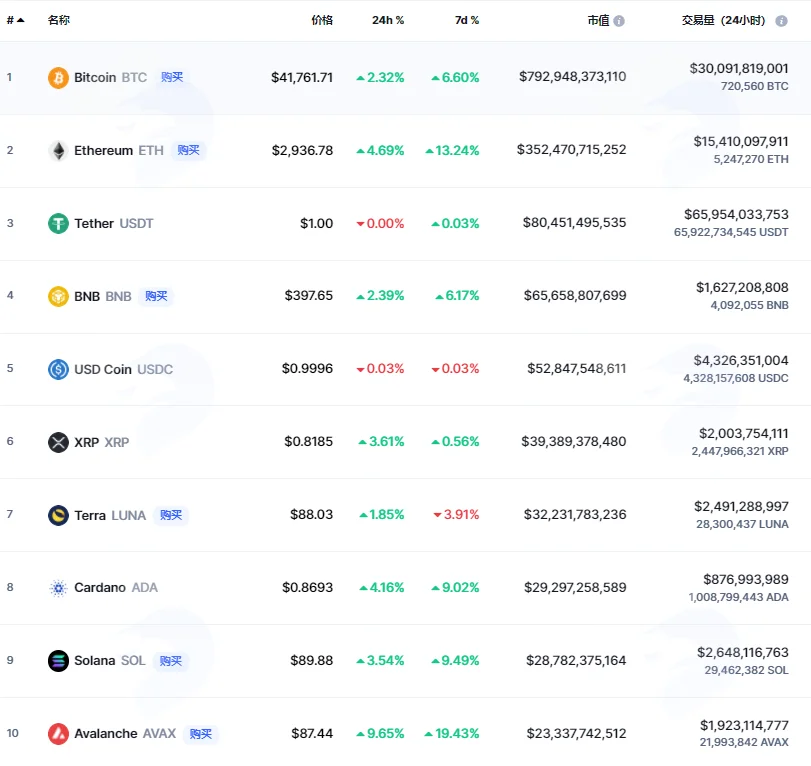The image size is (811, 766).
Task: Click the Tether green logo icon
Action: pos(58,223)
